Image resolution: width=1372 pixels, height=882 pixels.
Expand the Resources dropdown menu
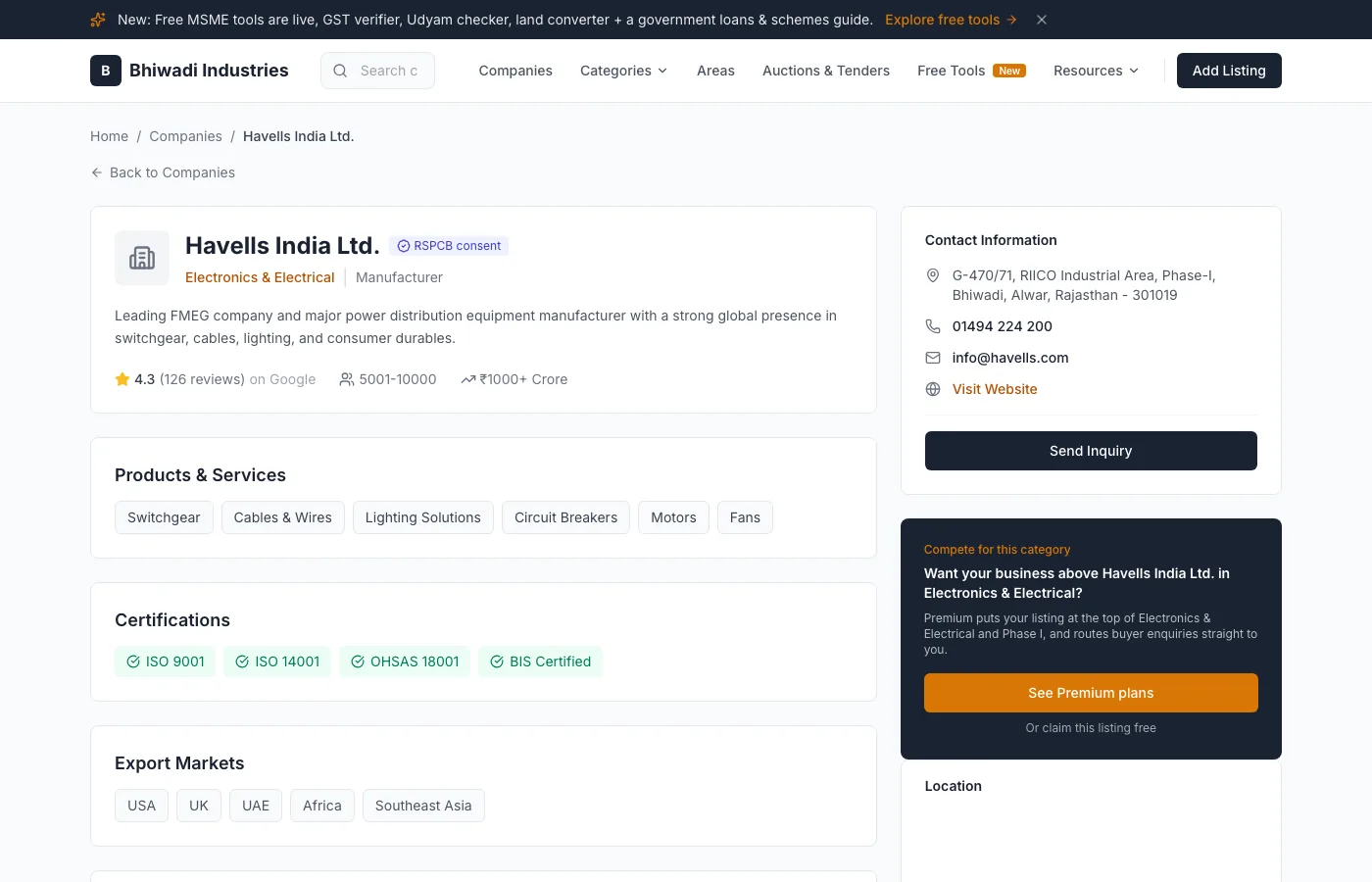point(1097,71)
